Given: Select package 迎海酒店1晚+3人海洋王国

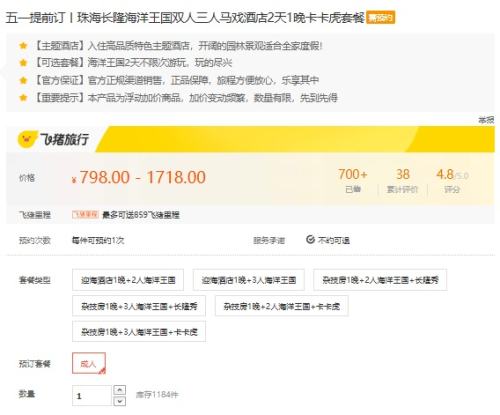Looking at the screenshot, I should (x=249, y=280).
